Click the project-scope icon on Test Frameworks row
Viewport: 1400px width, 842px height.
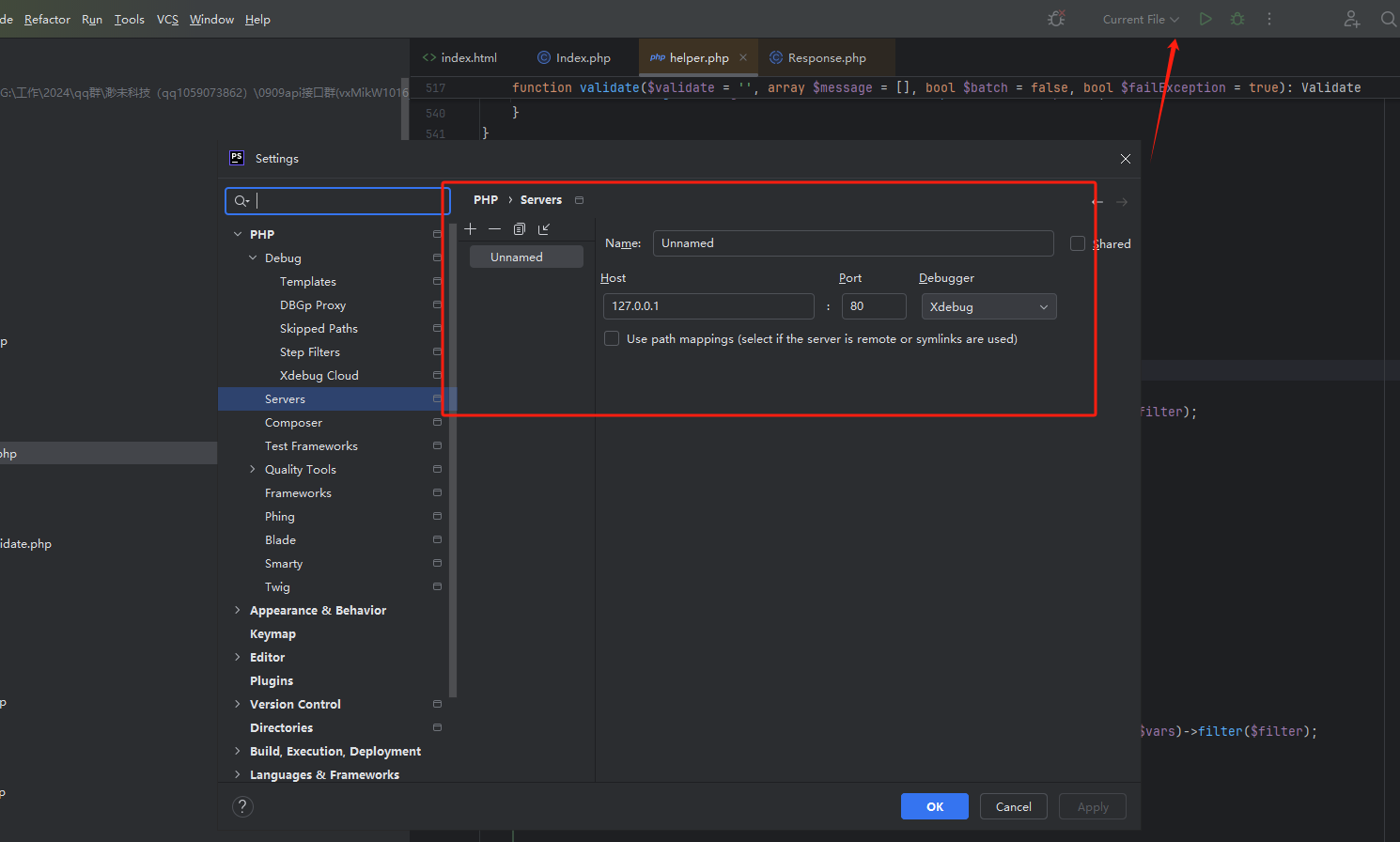(x=437, y=445)
